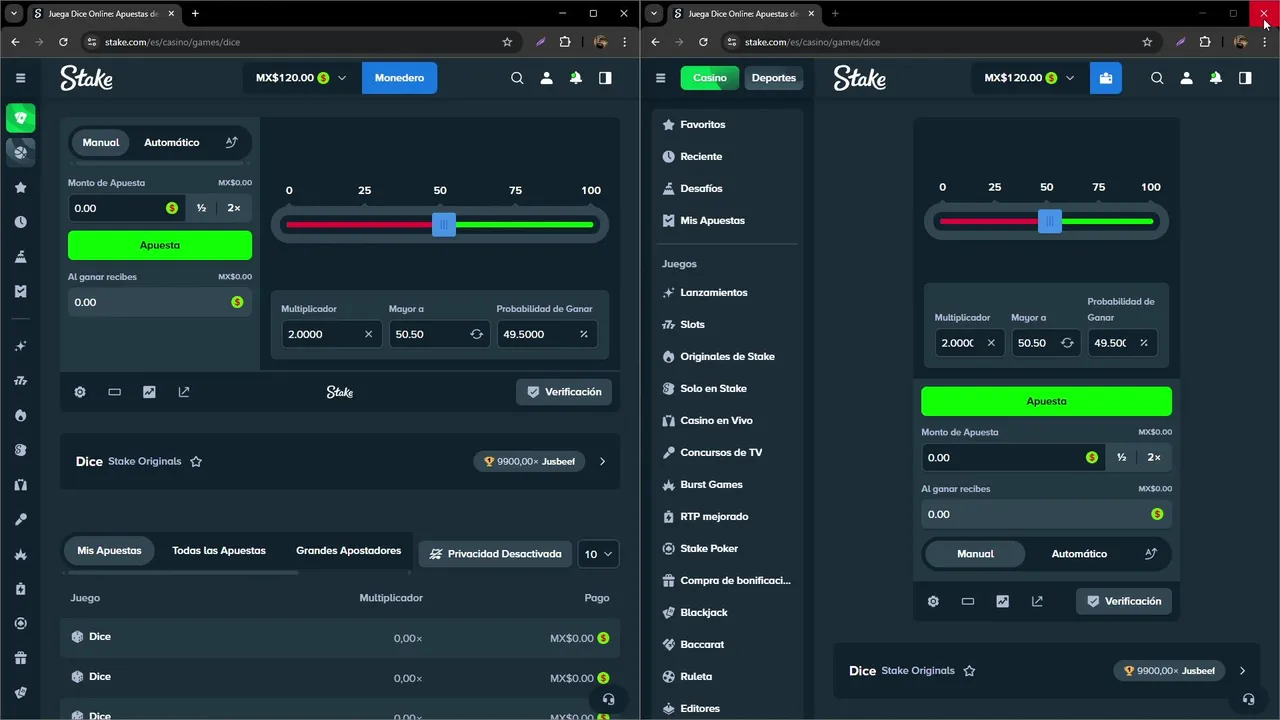Click the 2× bet button in right window
The width and height of the screenshot is (1280, 720).
point(1154,457)
